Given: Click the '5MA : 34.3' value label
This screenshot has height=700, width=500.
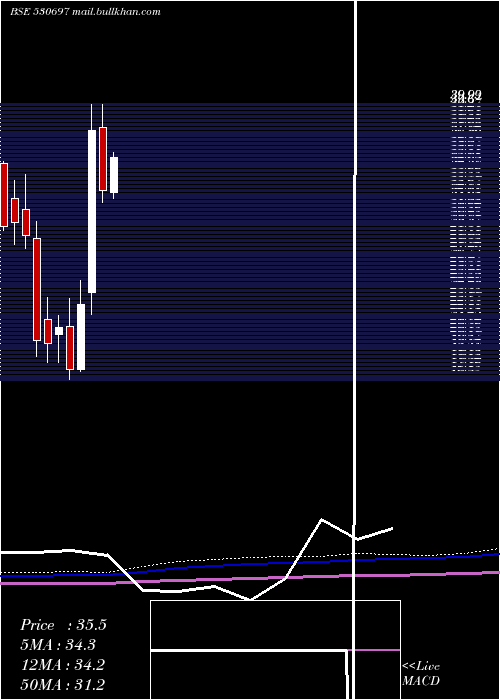Looking at the screenshot, I should click(58, 645).
